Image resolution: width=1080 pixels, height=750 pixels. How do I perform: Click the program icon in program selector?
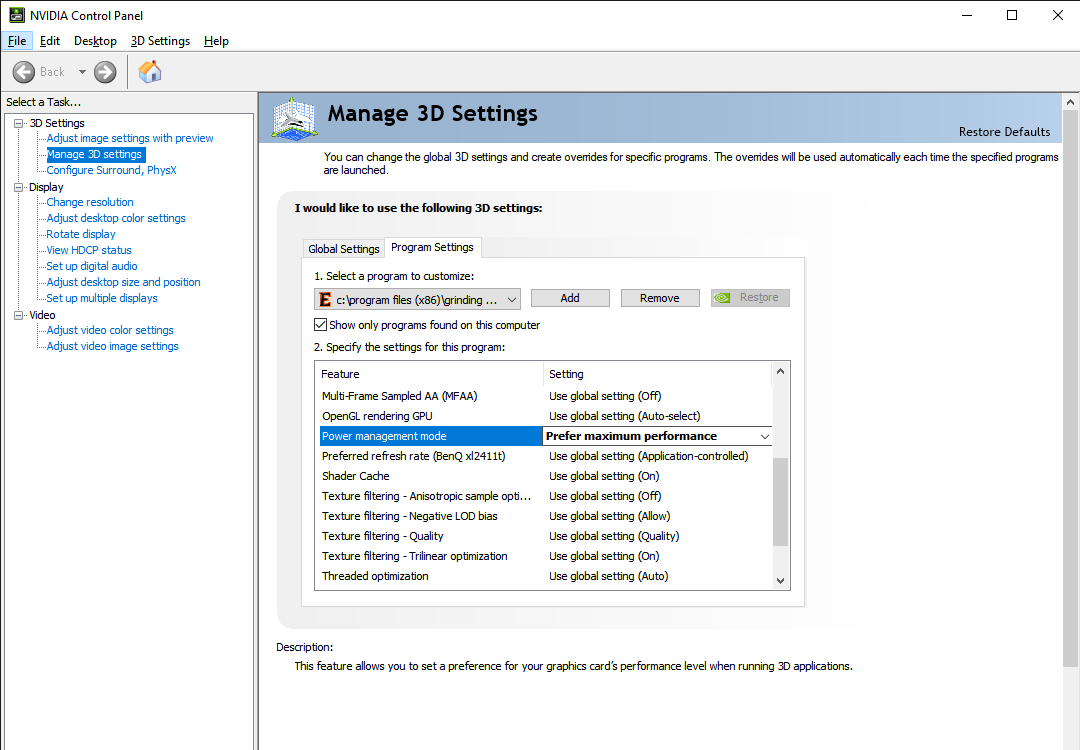324,300
